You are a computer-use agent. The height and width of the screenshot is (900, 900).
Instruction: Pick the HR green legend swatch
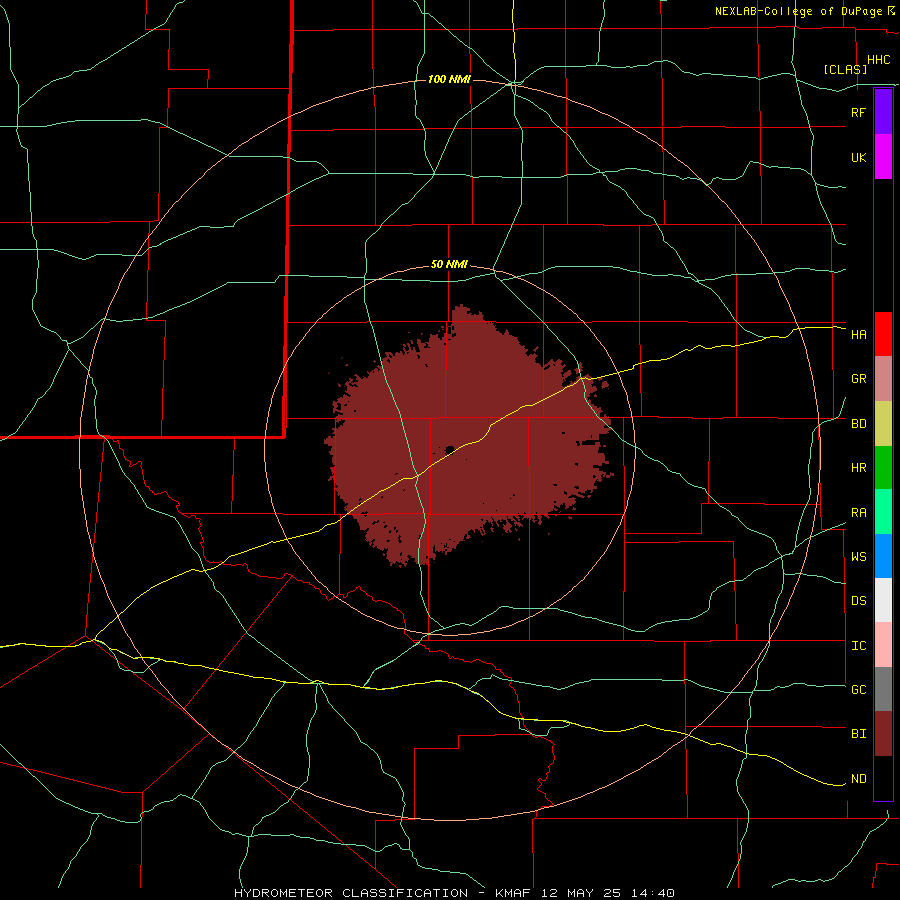(x=883, y=468)
